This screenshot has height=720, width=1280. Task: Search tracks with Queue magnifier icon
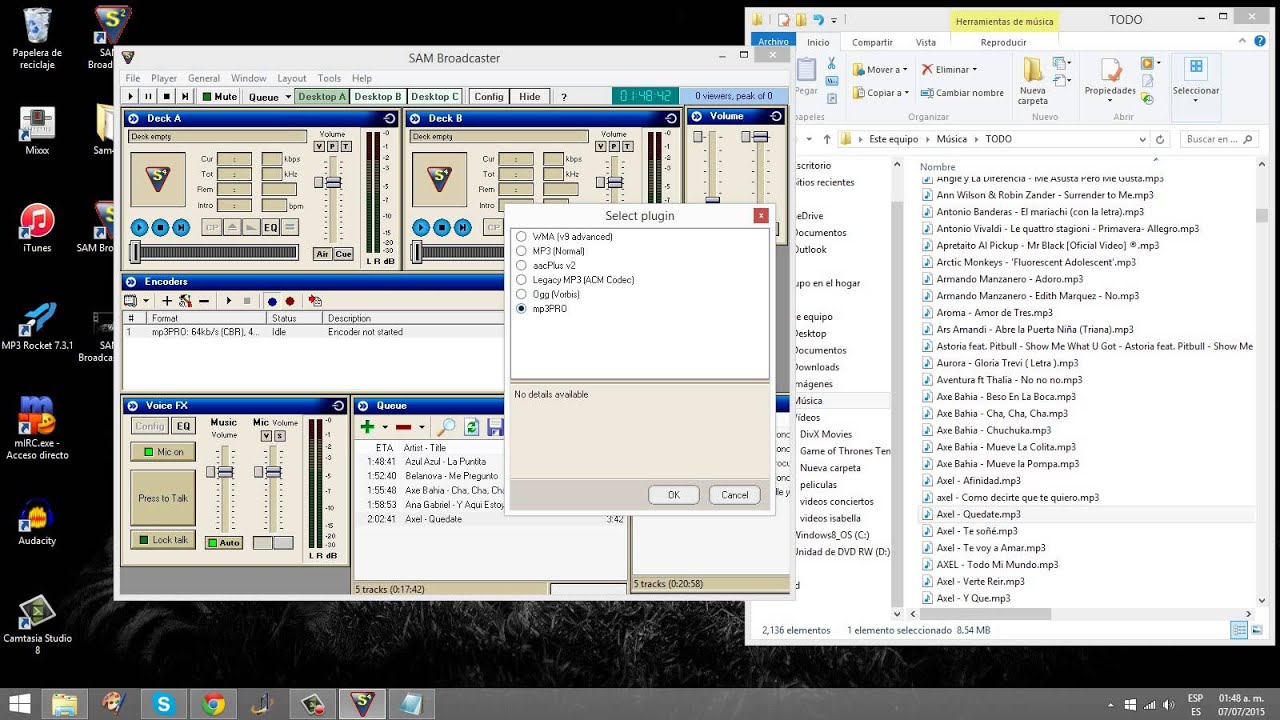[447, 427]
